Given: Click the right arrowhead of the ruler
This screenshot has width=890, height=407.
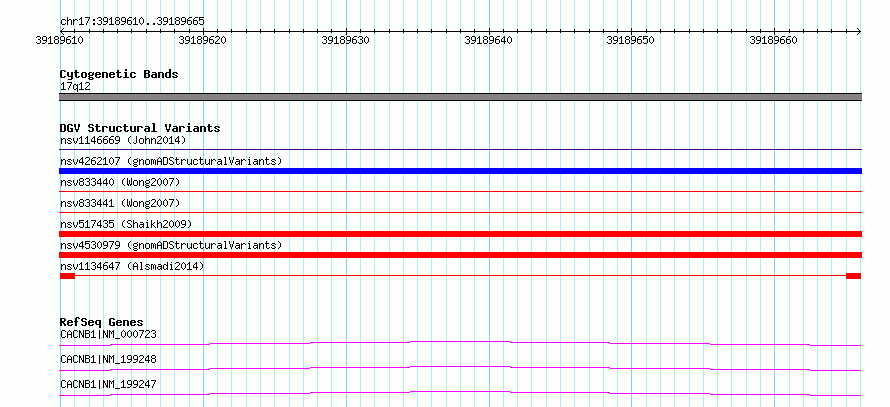Looking at the screenshot, I should [859, 31].
